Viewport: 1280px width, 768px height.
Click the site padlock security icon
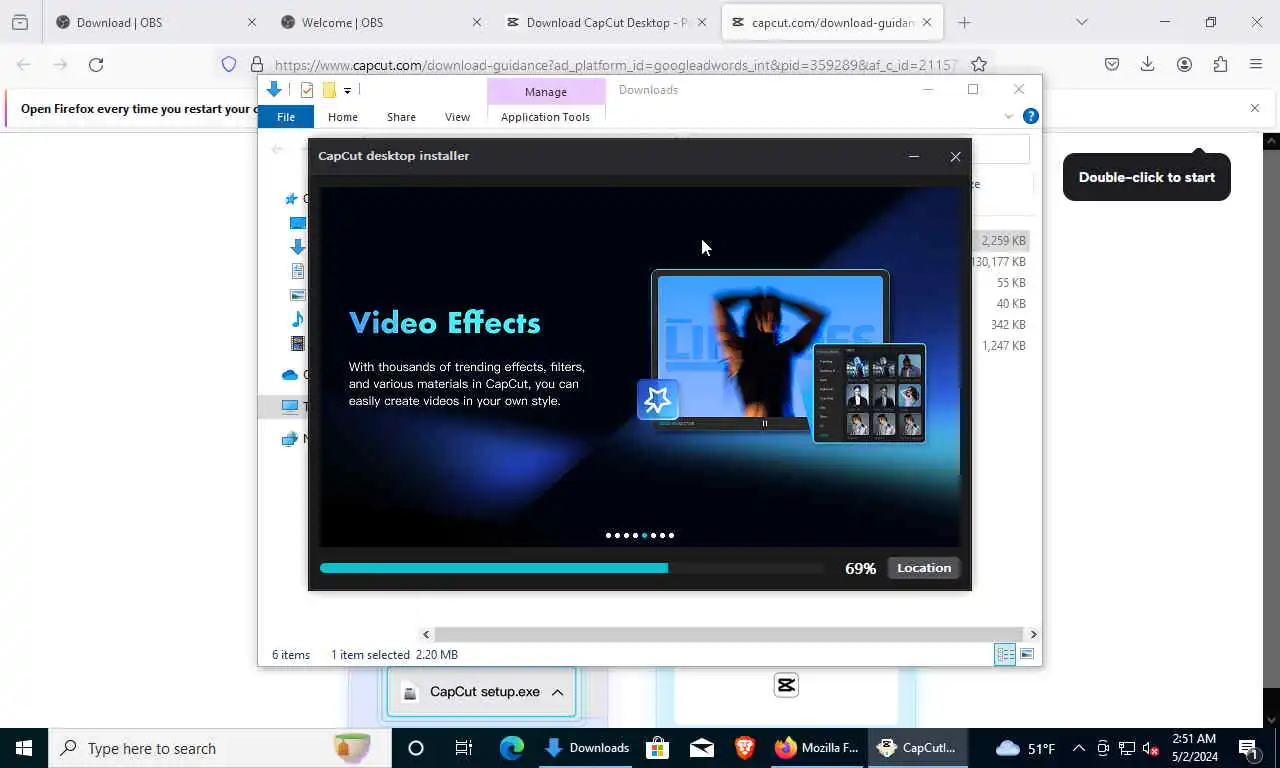click(x=257, y=64)
